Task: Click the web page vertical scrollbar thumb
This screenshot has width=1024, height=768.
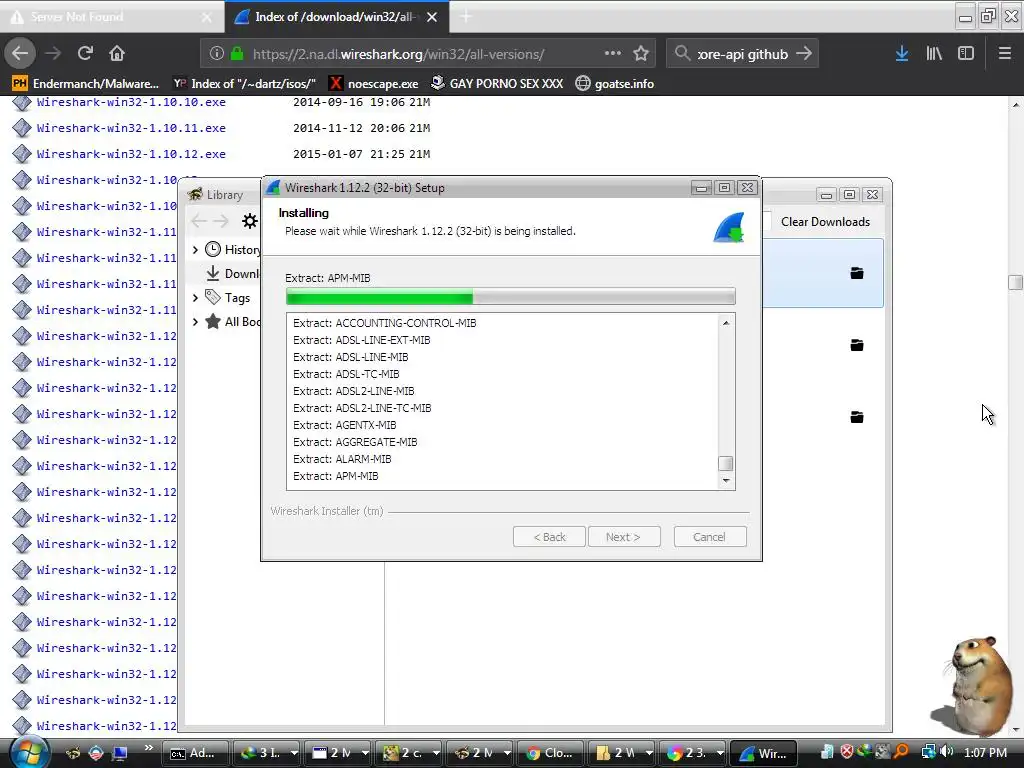Action: [x=1015, y=282]
